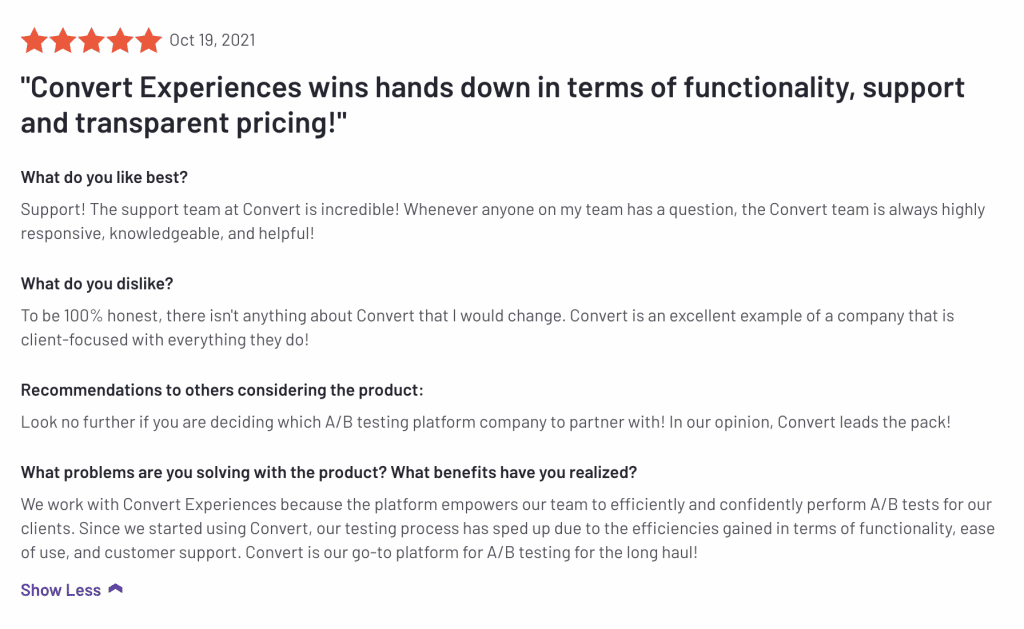
Task: Select the 'What do you dislike?' heading
Action: click(97, 284)
